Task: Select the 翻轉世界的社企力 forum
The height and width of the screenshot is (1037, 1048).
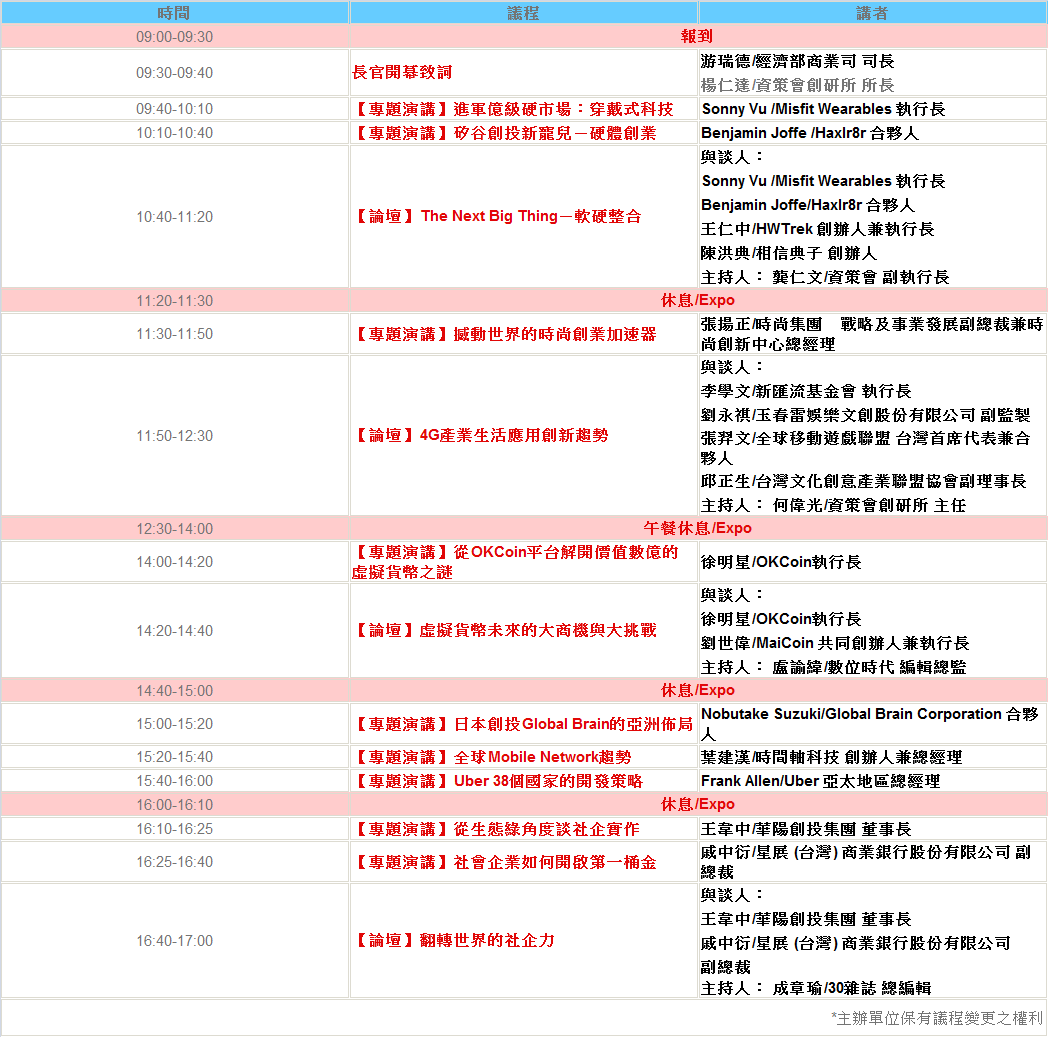Action: coord(454,940)
